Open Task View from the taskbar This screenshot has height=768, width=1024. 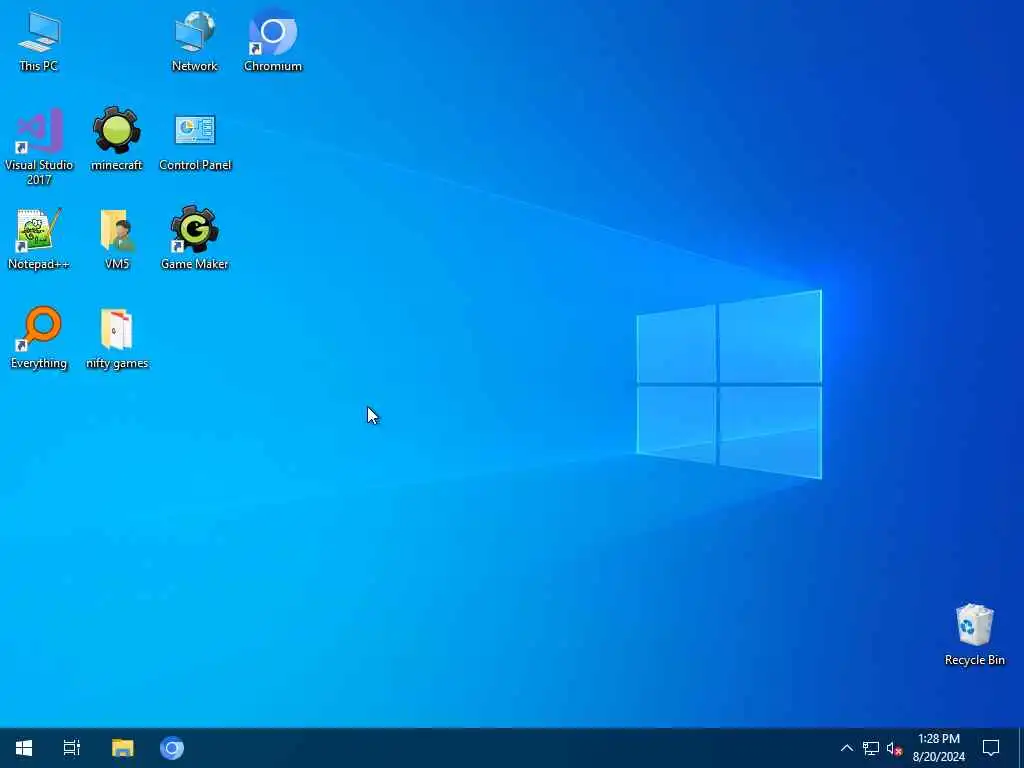tap(72, 748)
